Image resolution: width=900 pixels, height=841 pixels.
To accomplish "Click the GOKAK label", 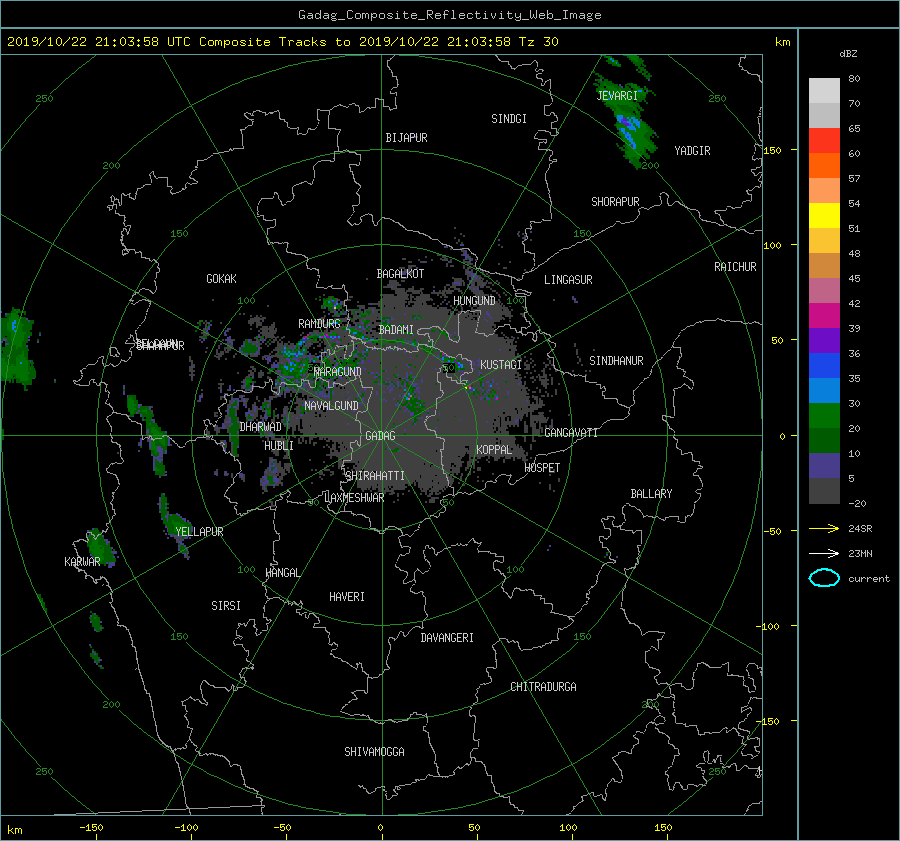I will [222, 279].
